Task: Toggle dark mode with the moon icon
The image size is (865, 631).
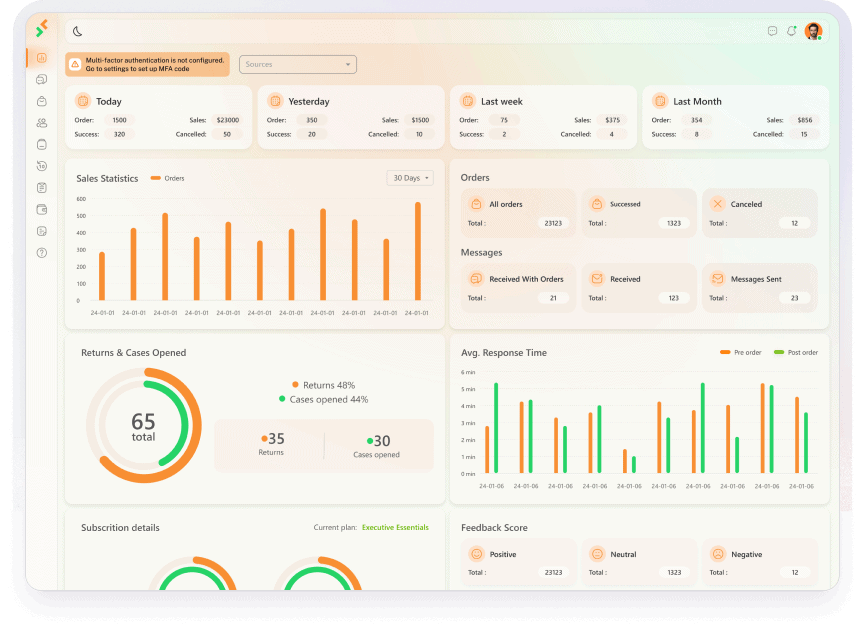Action: click(x=78, y=31)
